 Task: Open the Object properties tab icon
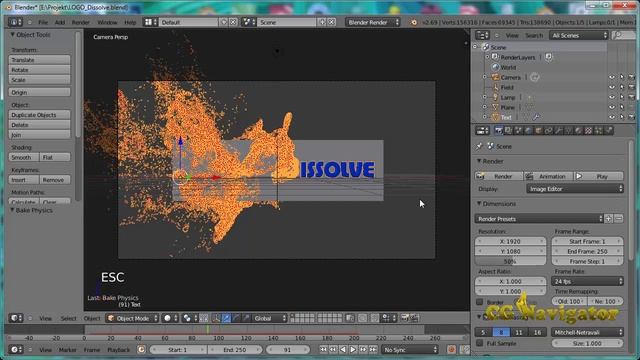(538, 131)
